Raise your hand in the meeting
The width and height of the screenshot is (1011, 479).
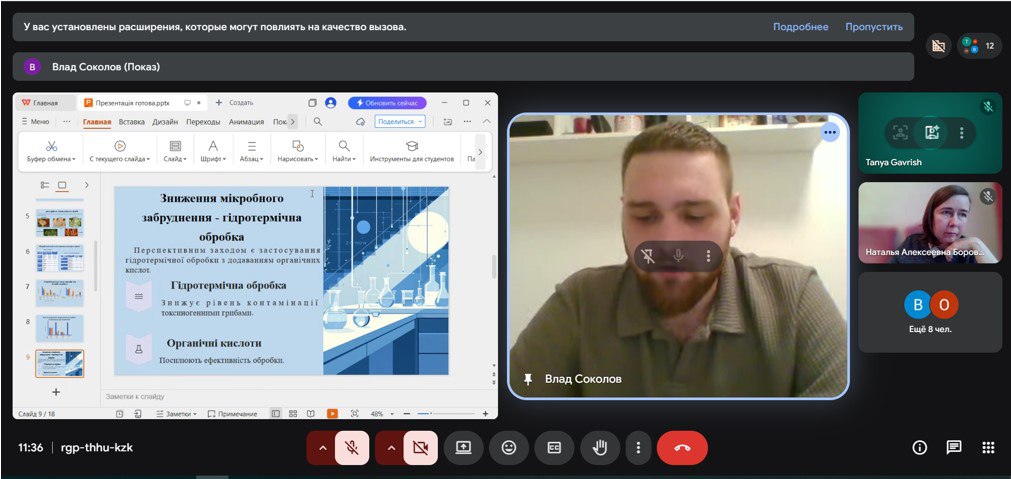click(600, 448)
